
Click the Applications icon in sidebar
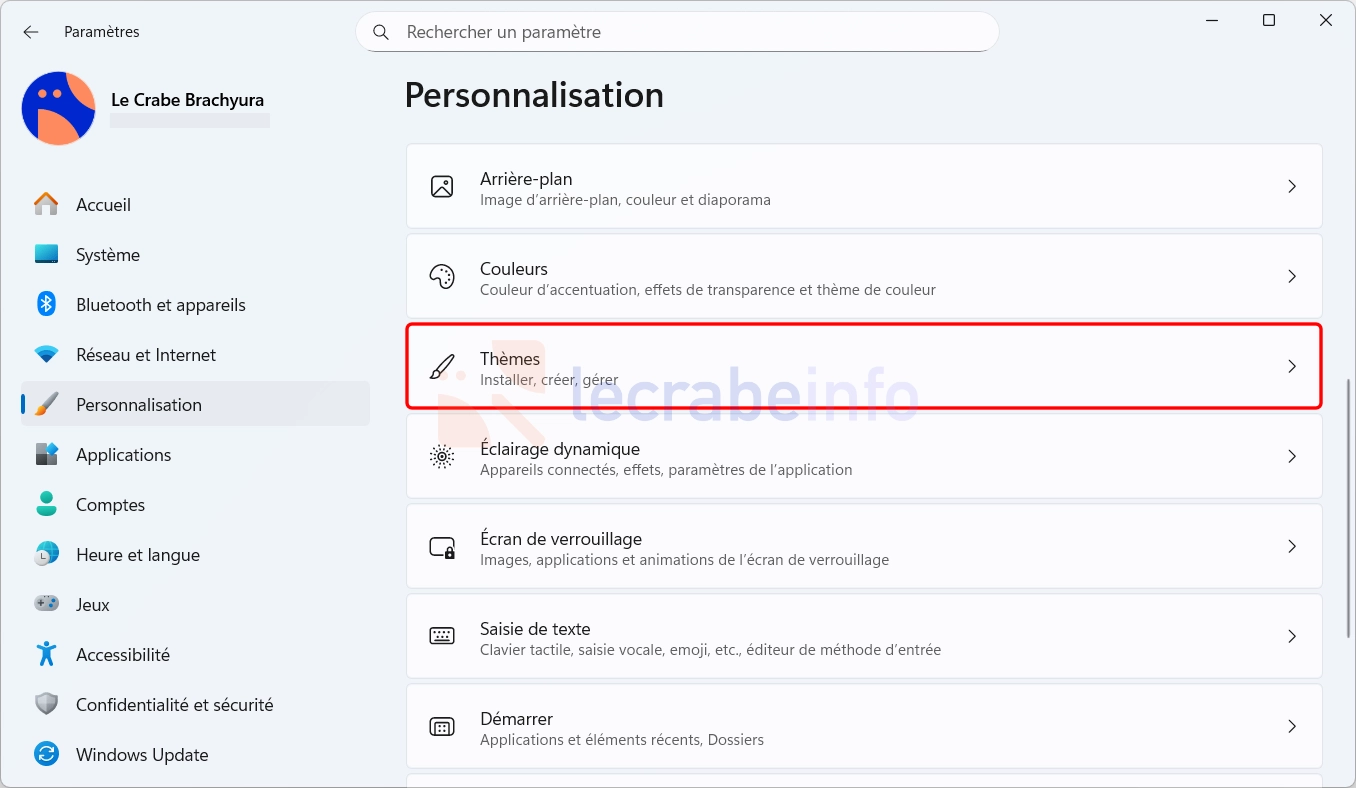point(46,454)
